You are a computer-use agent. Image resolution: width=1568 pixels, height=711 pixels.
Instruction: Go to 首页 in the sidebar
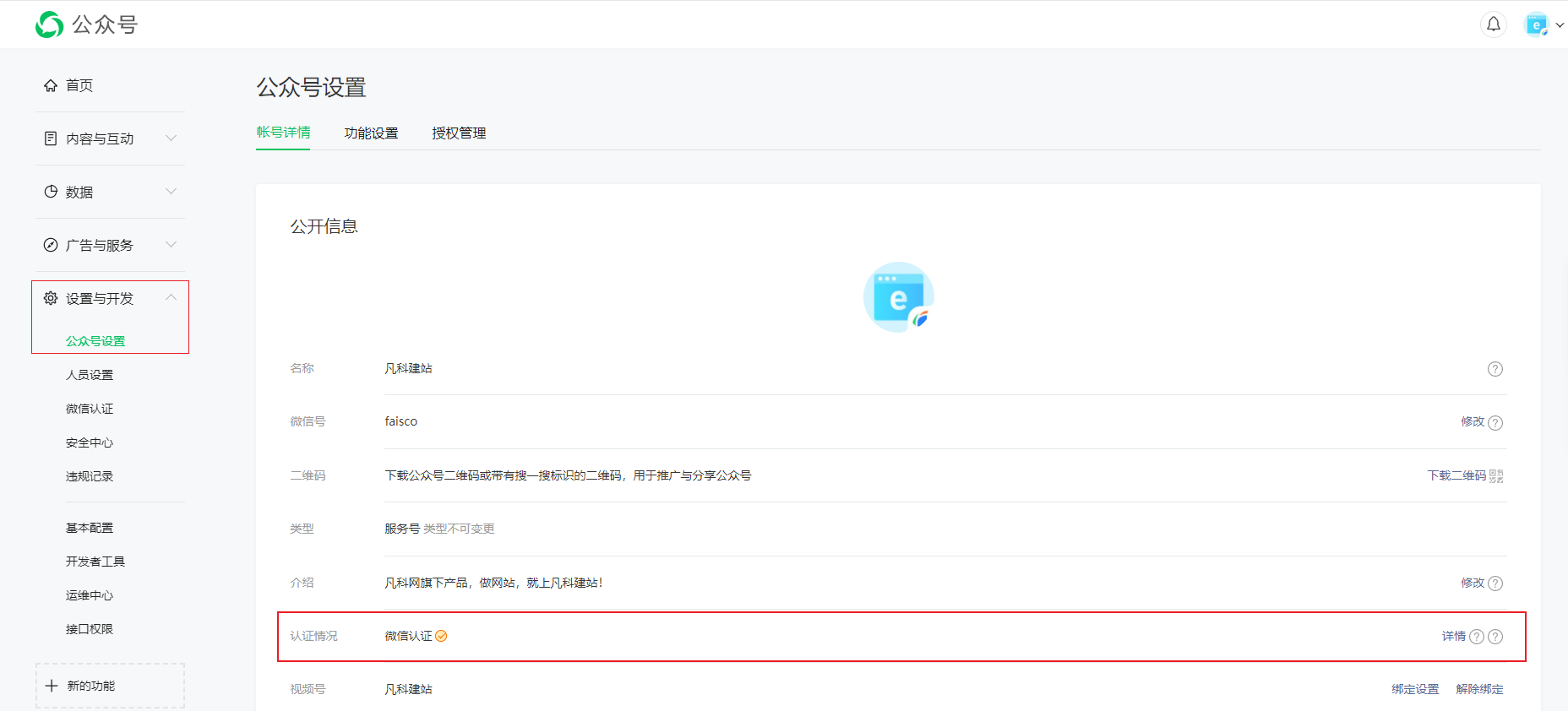coord(79,85)
